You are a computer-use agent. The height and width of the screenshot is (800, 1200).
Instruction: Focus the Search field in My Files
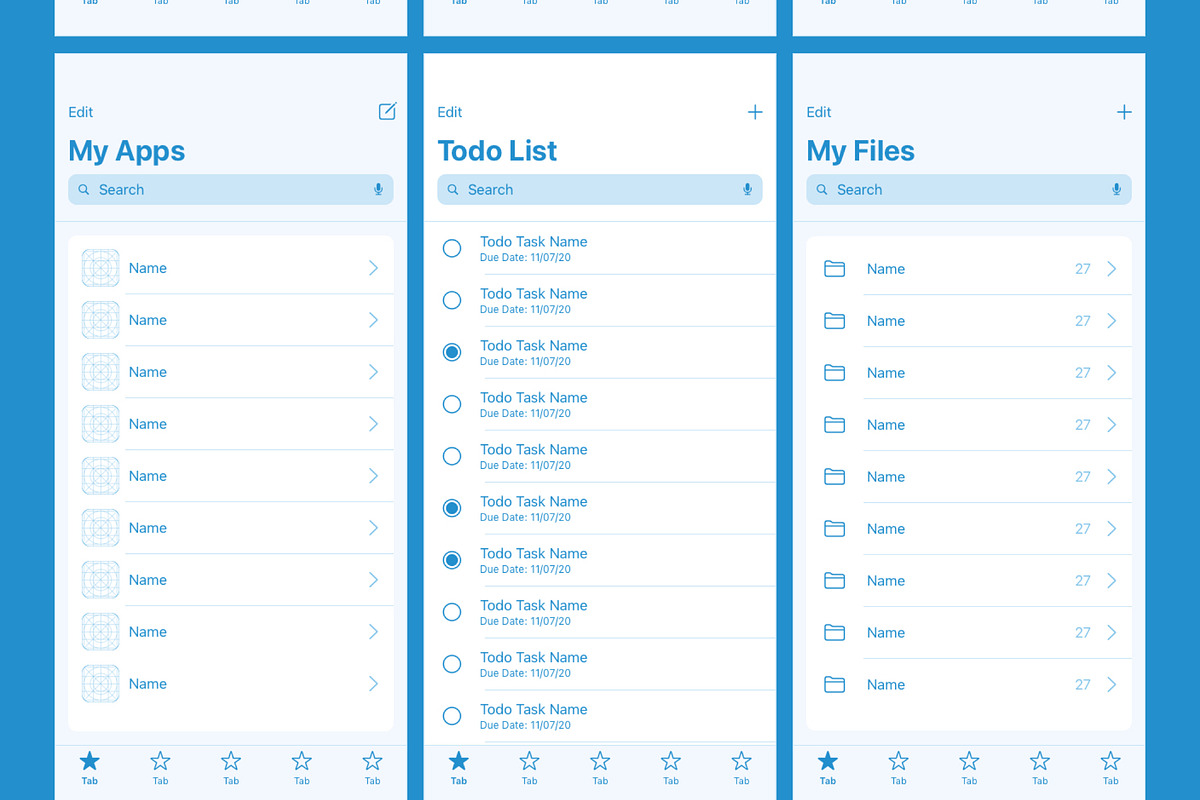(969, 189)
